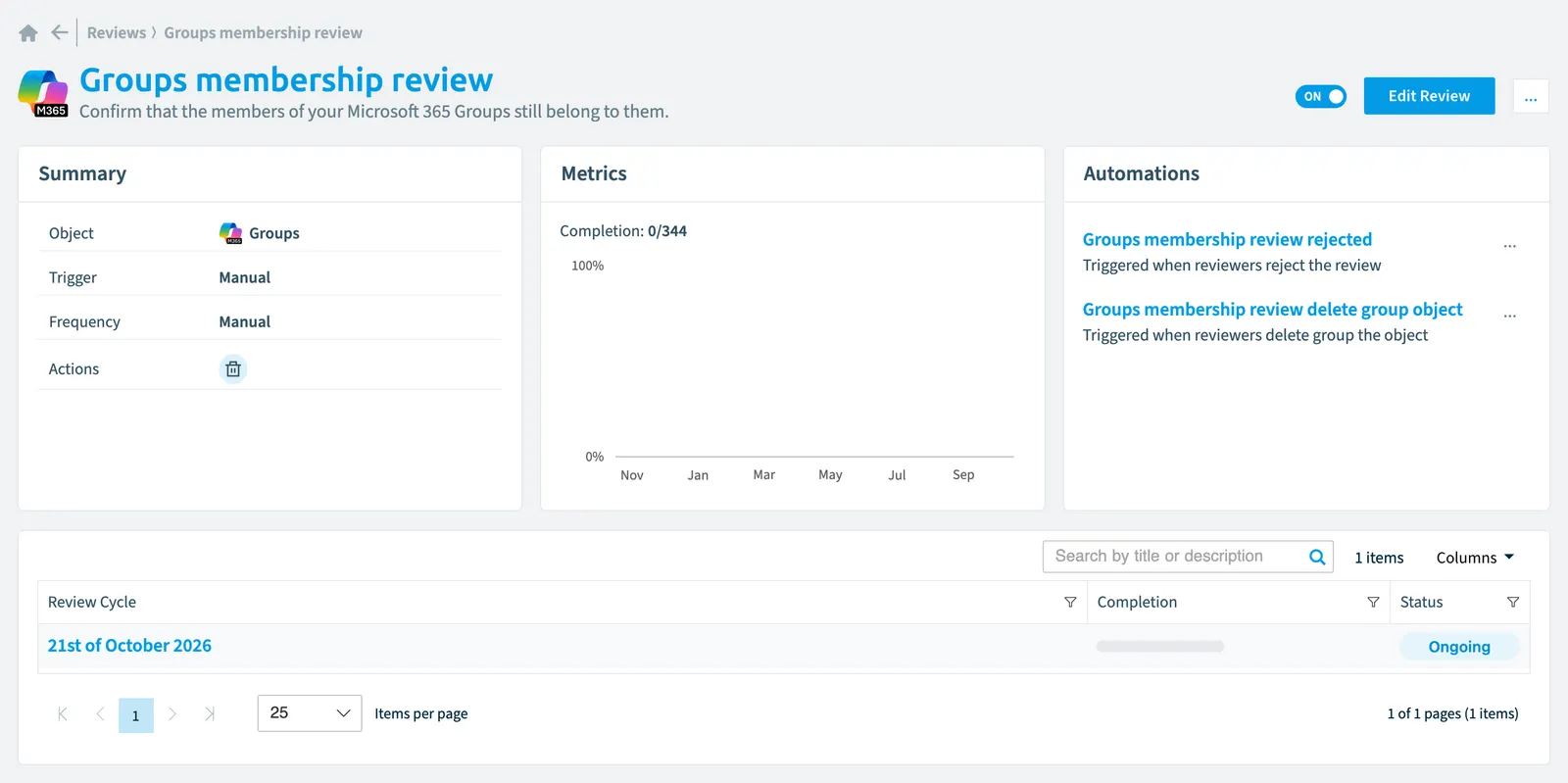Click the Automations panel heading
This screenshot has height=783, width=1568.
[x=1141, y=173]
